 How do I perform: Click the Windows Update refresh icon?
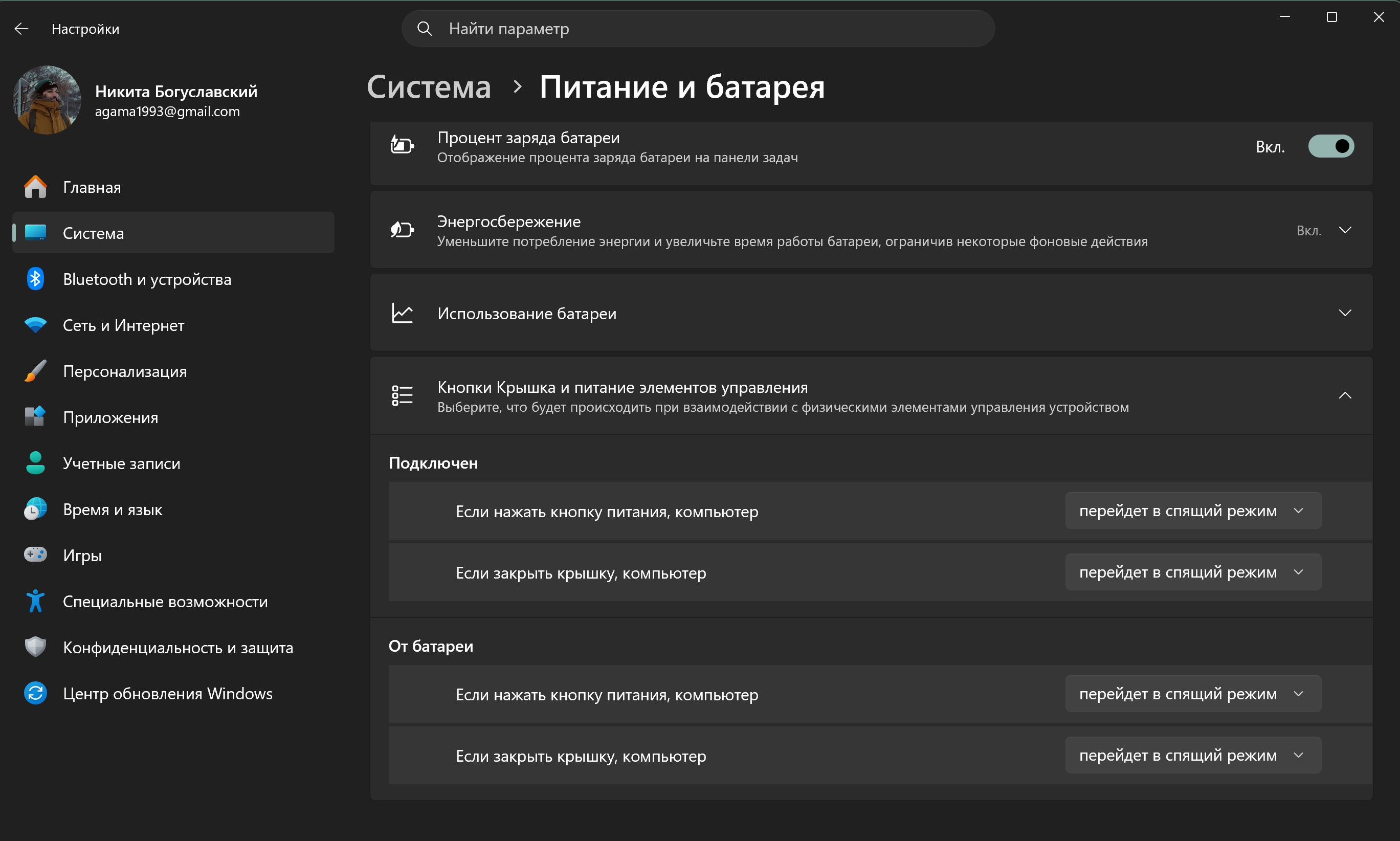tap(35, 693)
